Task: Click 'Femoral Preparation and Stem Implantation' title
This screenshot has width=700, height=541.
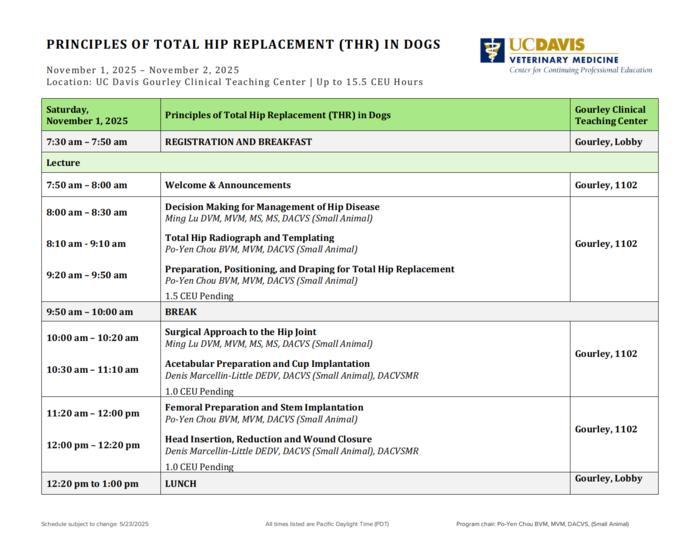Action: [264, 407]
